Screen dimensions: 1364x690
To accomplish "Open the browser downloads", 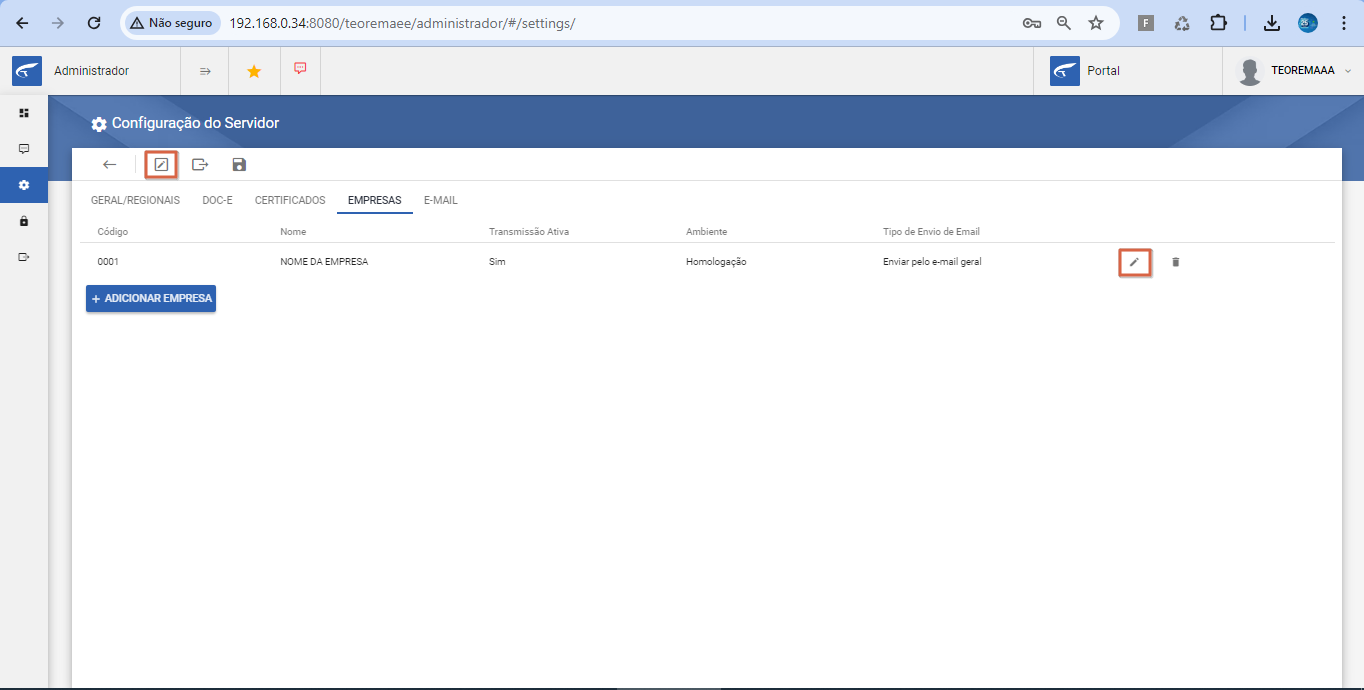I will point(1272,23).
